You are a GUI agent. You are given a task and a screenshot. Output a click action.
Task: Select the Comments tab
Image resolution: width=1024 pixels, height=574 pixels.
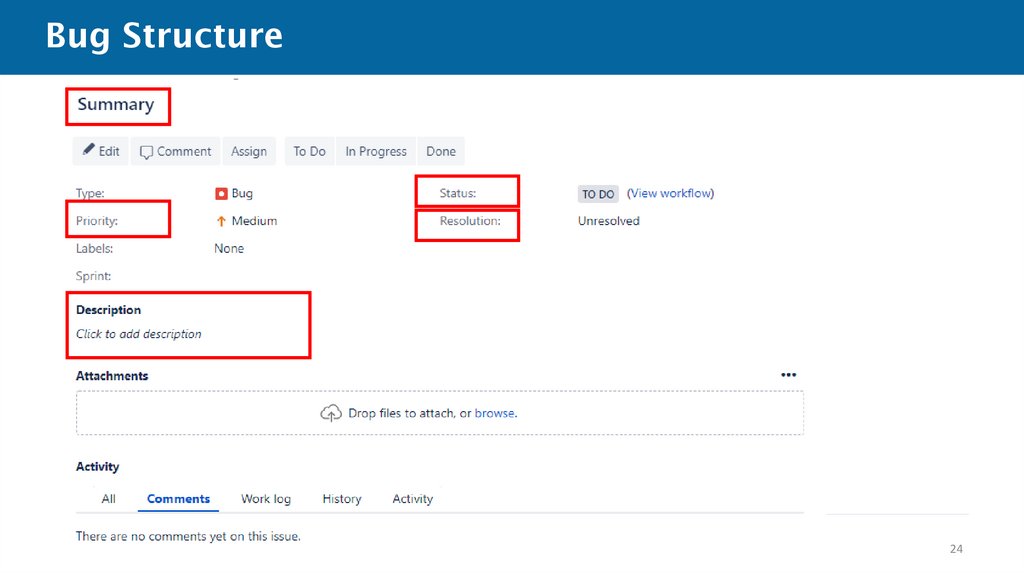click(178, 499)
